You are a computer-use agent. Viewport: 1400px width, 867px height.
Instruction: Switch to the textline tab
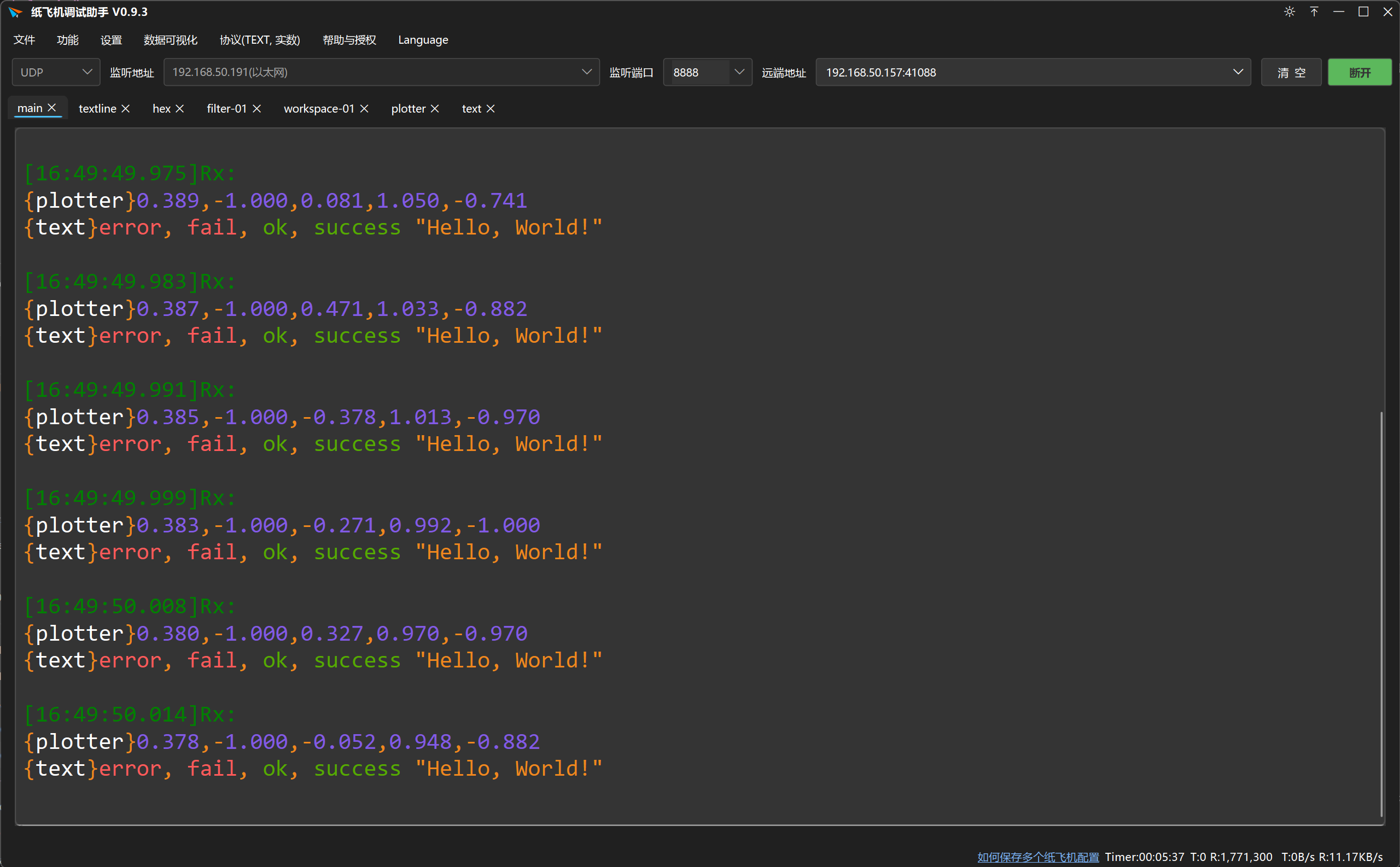pyautogui.click(x=97, y=108)
